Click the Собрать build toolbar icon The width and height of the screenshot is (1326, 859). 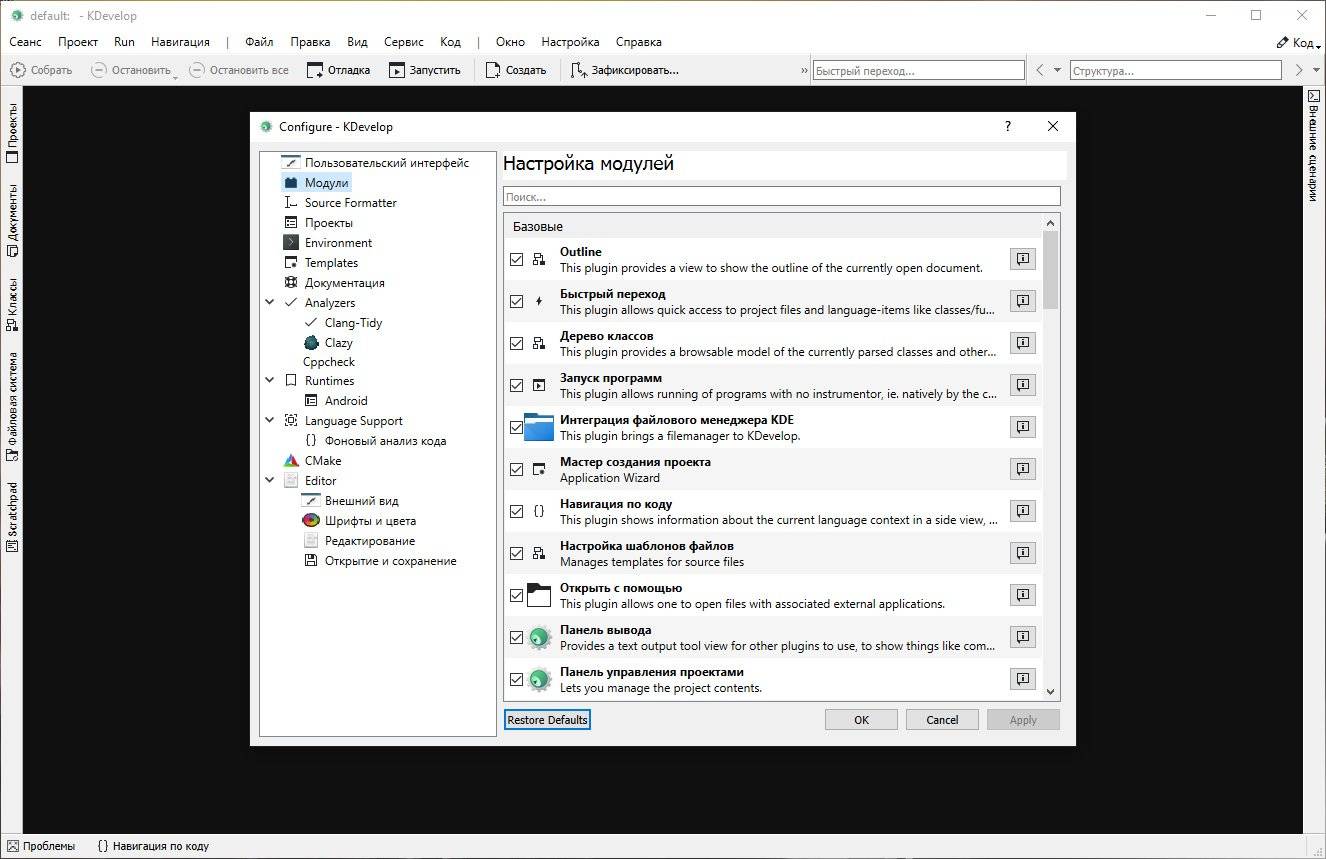pos(18,70)
